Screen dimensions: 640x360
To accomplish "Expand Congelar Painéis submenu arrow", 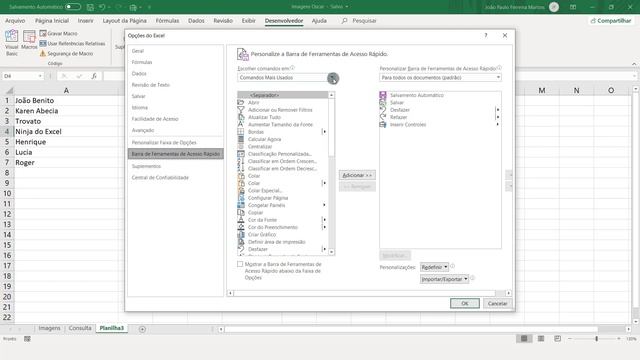I will click(x=324, y=205).
